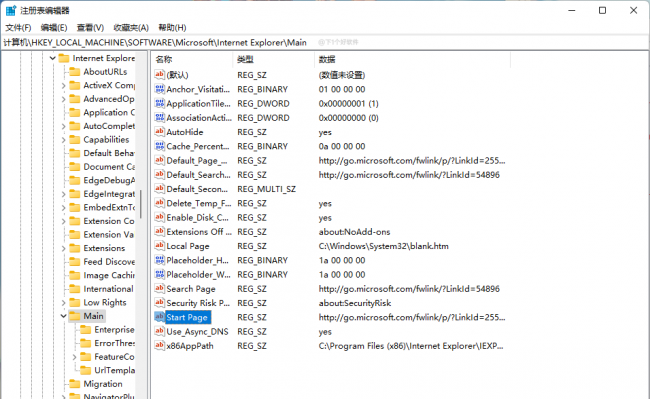Maximize the Registry Editor window

point(602,10)
